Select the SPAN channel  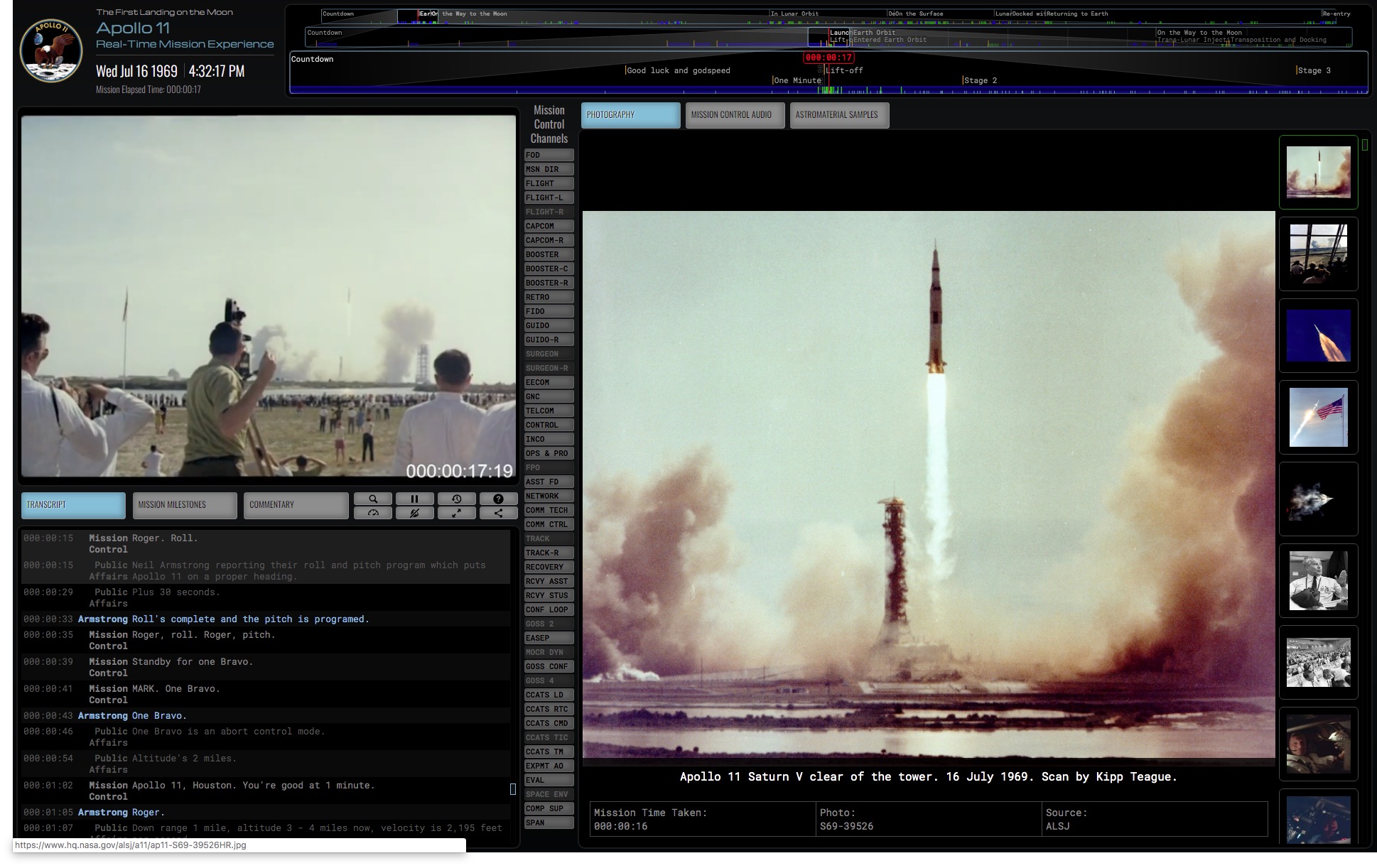549,823
